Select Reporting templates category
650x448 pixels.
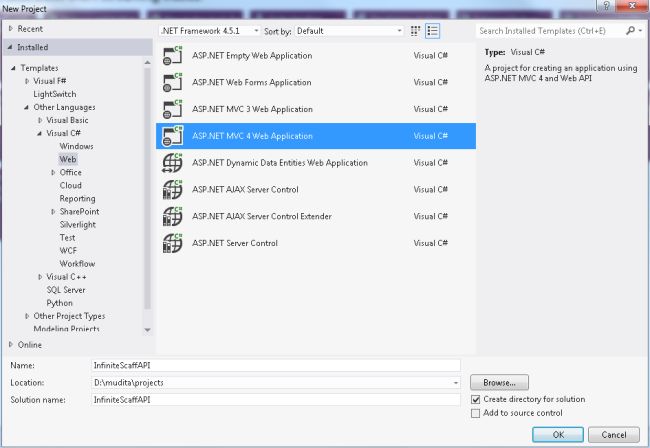pos(78,199)
